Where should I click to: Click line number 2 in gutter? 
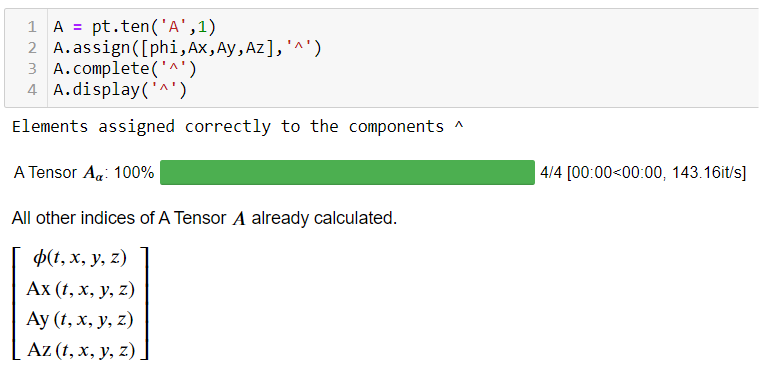pos(32,48)
